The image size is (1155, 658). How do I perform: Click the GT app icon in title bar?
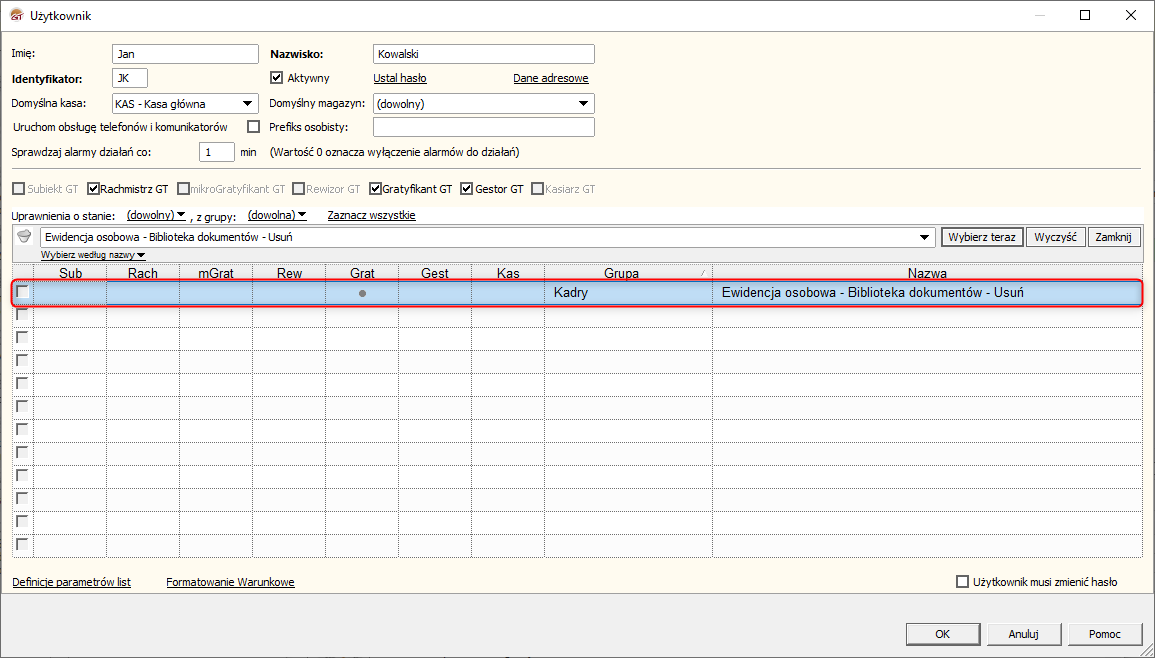point(16,15)
